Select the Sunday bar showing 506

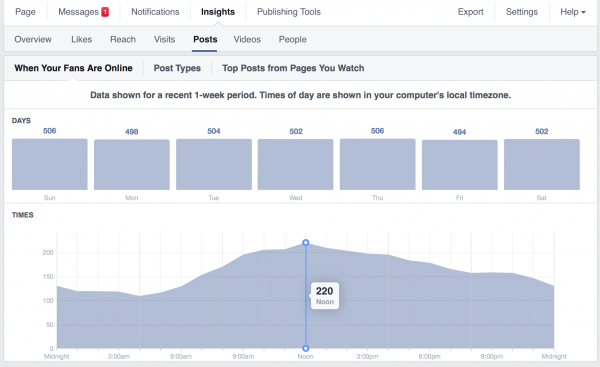click(50, 164)
